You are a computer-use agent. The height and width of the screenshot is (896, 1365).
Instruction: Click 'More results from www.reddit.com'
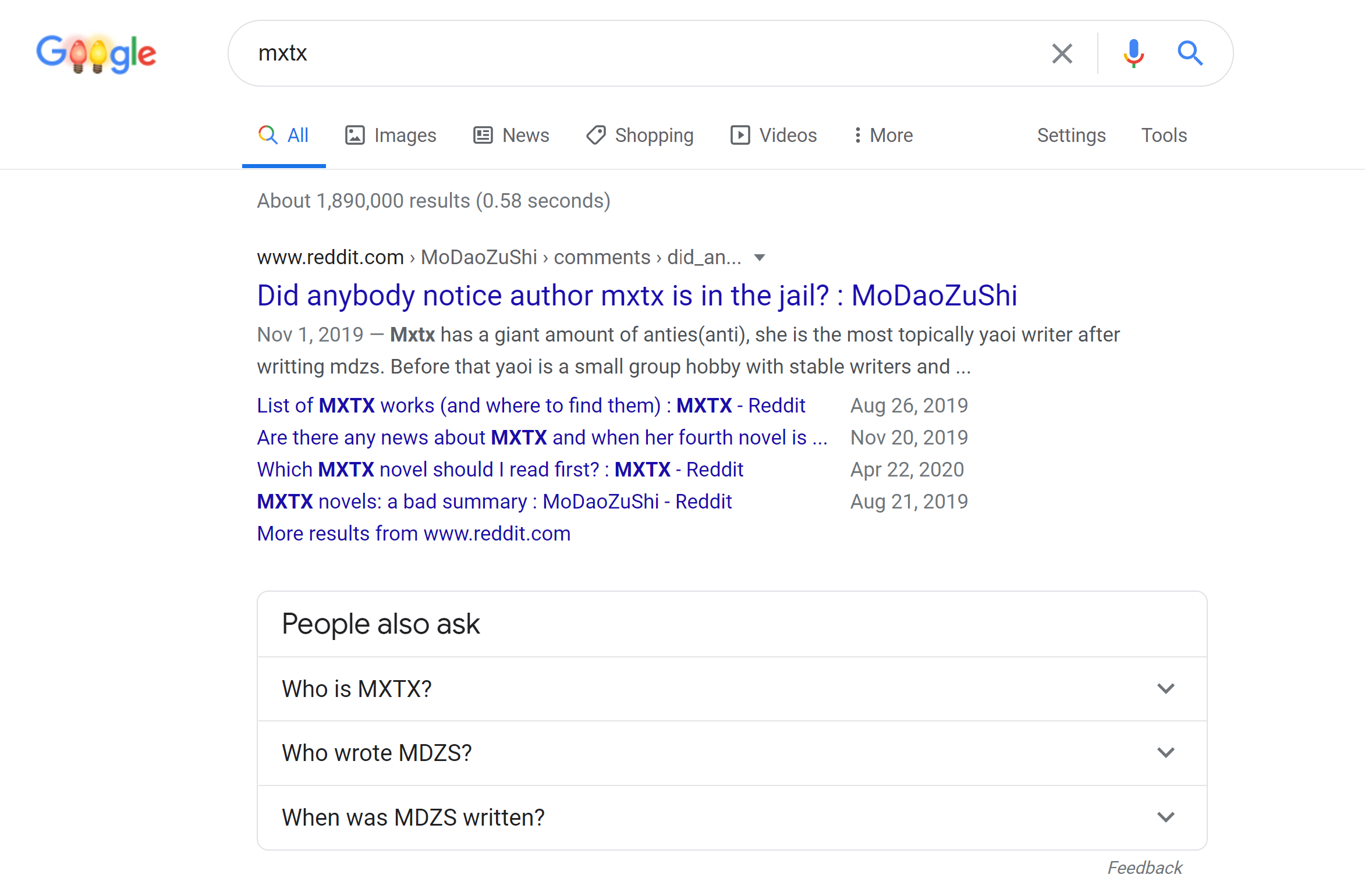(413, 533)
